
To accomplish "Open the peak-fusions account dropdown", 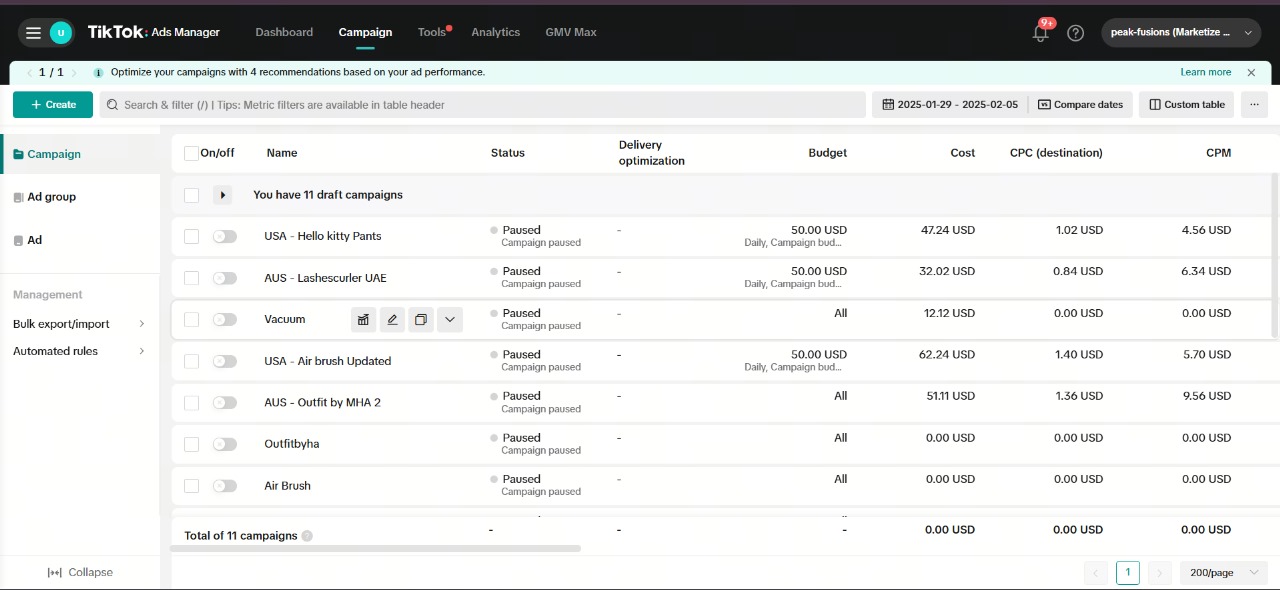I will (x=1180, y=33).
